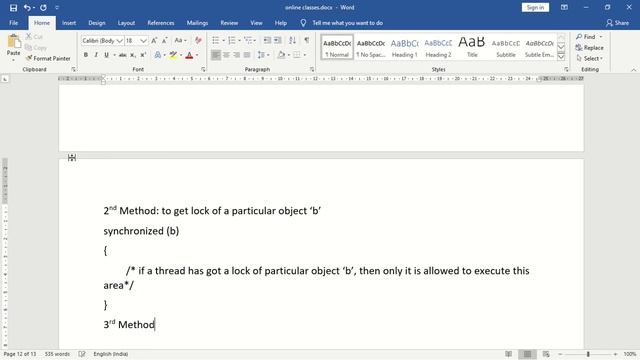
Task: Toggle italic formatting
Action: coord(96,55)
